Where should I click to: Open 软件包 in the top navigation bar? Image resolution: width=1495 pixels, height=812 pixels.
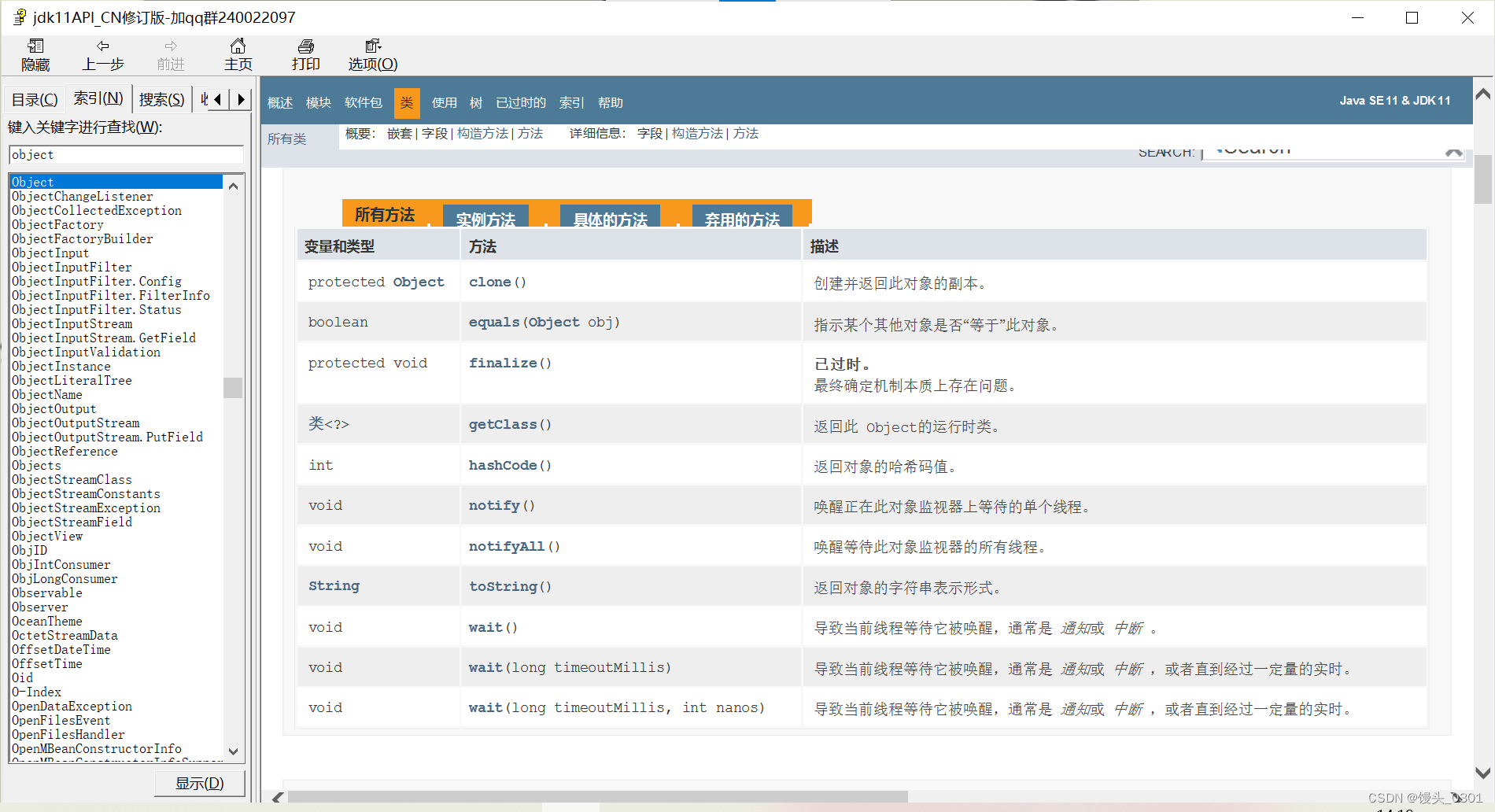click(364, 103)
